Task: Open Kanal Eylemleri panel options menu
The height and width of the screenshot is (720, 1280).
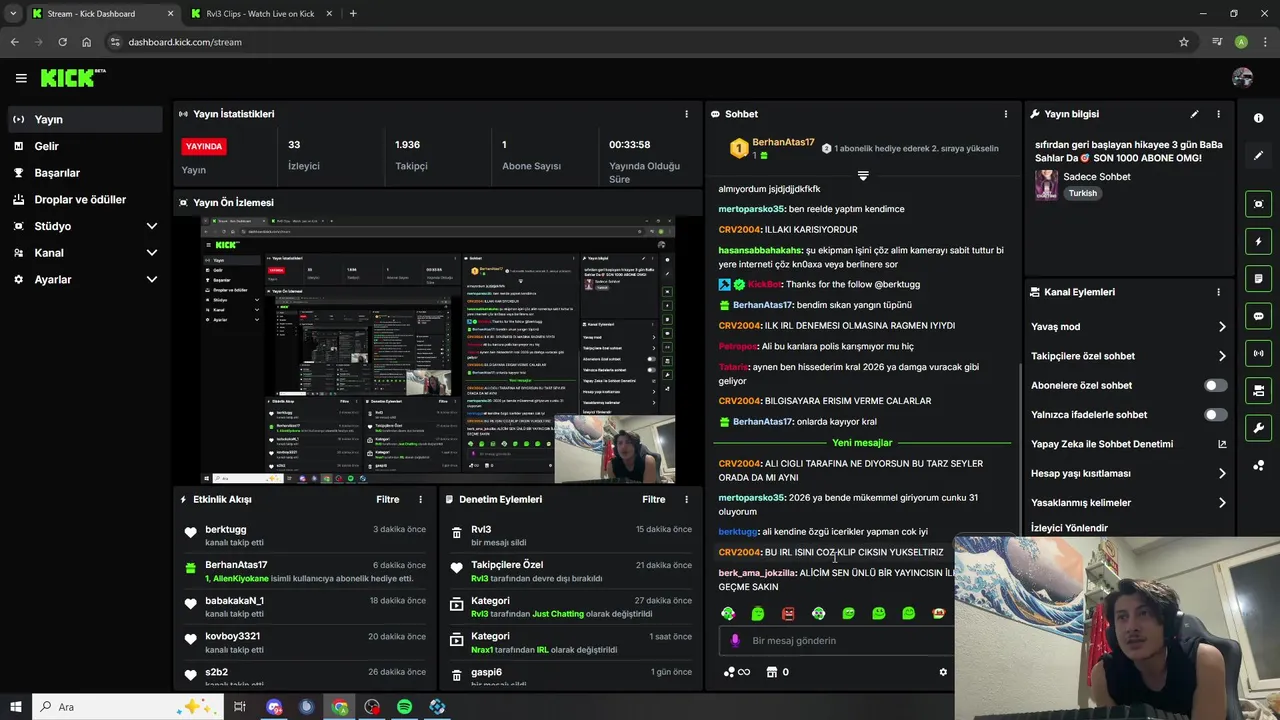Action: (x=1218, y=292)
